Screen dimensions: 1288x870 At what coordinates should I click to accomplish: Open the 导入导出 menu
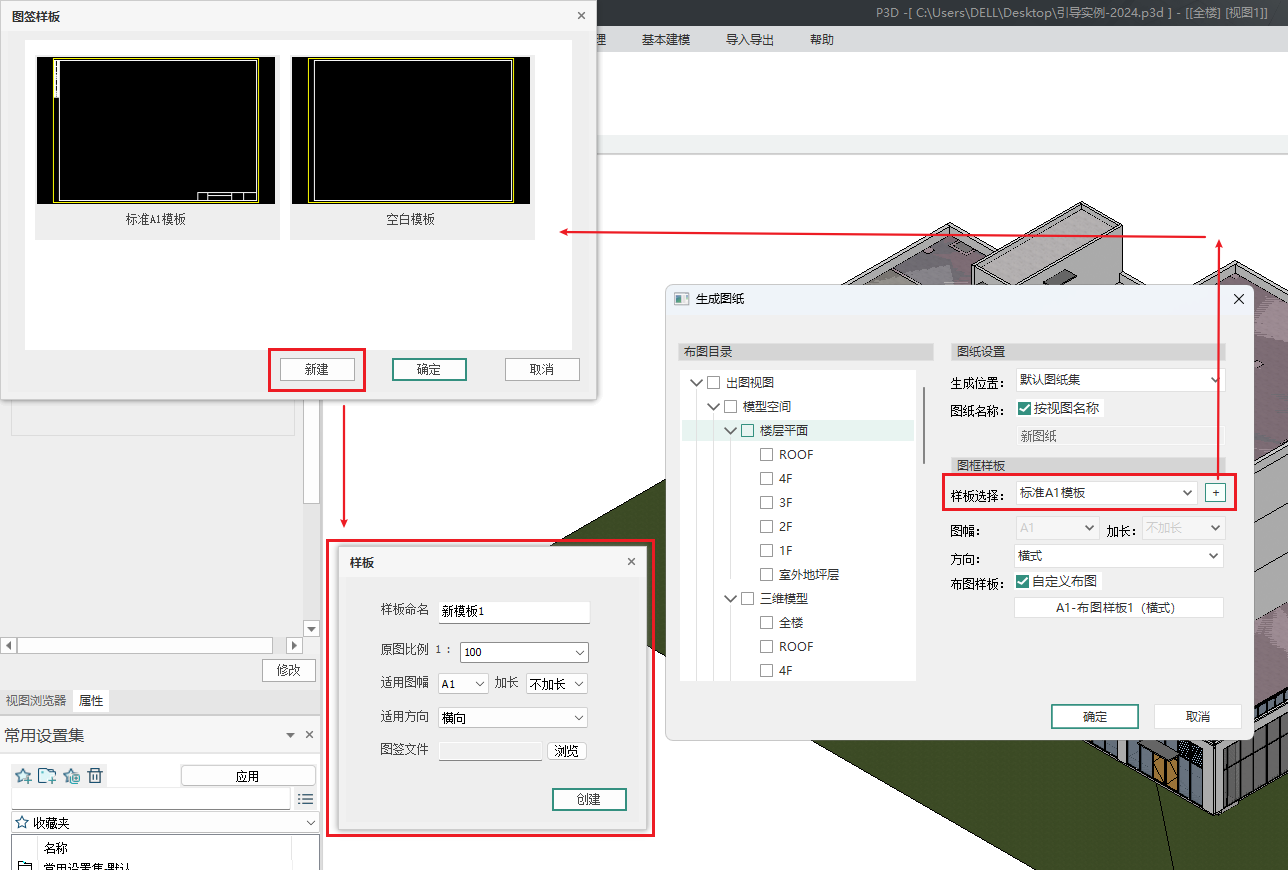pos(750,40)
